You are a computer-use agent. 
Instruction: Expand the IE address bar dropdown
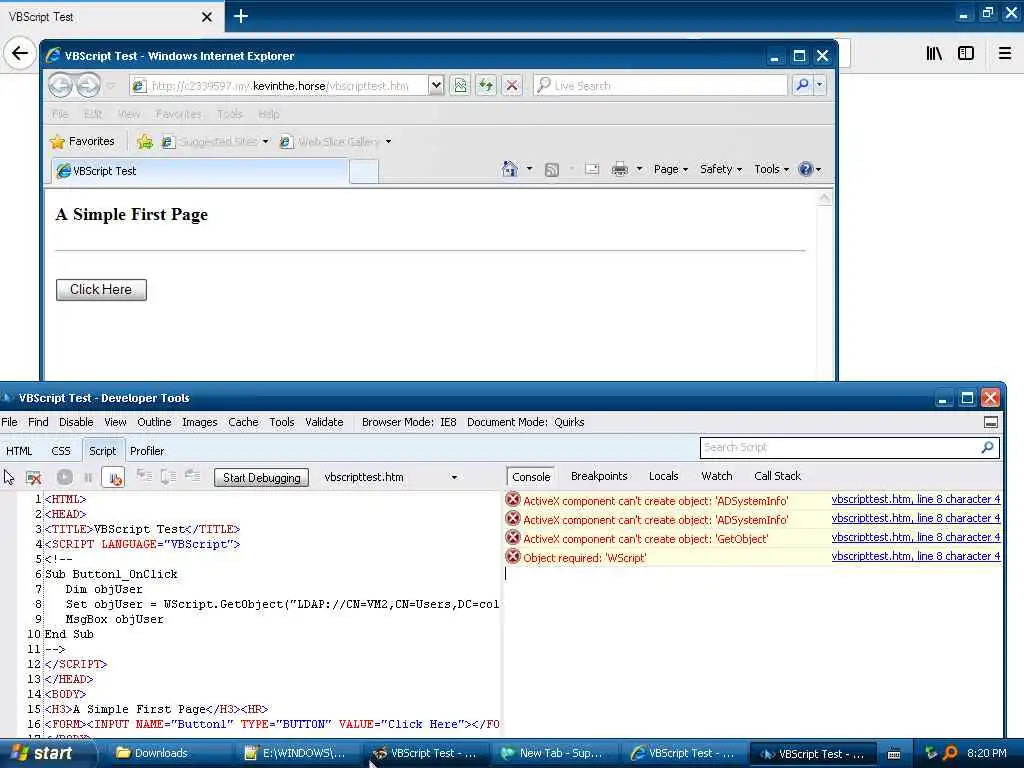click(436, 86)
